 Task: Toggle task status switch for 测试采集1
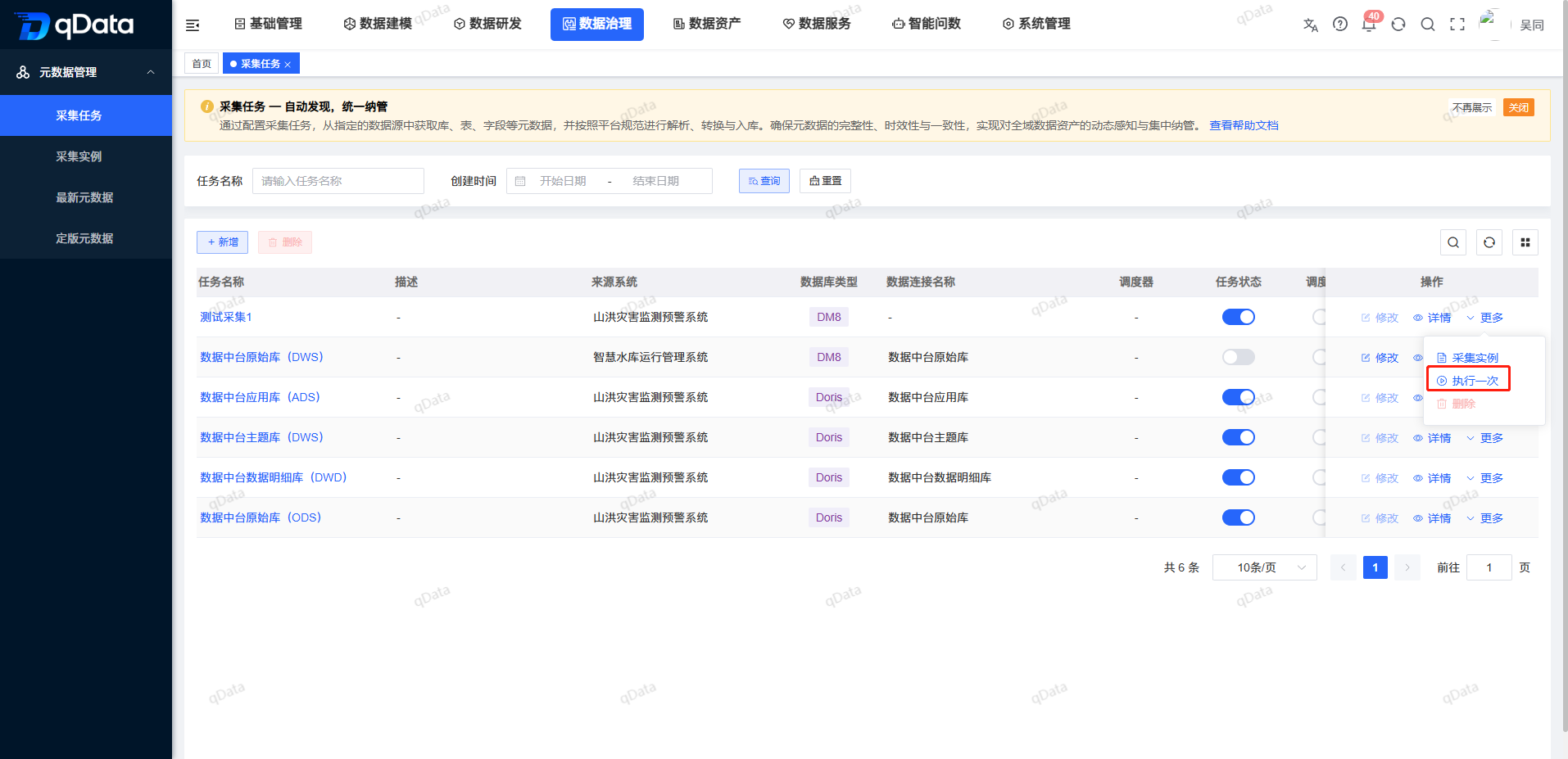tap(1238, 317)
